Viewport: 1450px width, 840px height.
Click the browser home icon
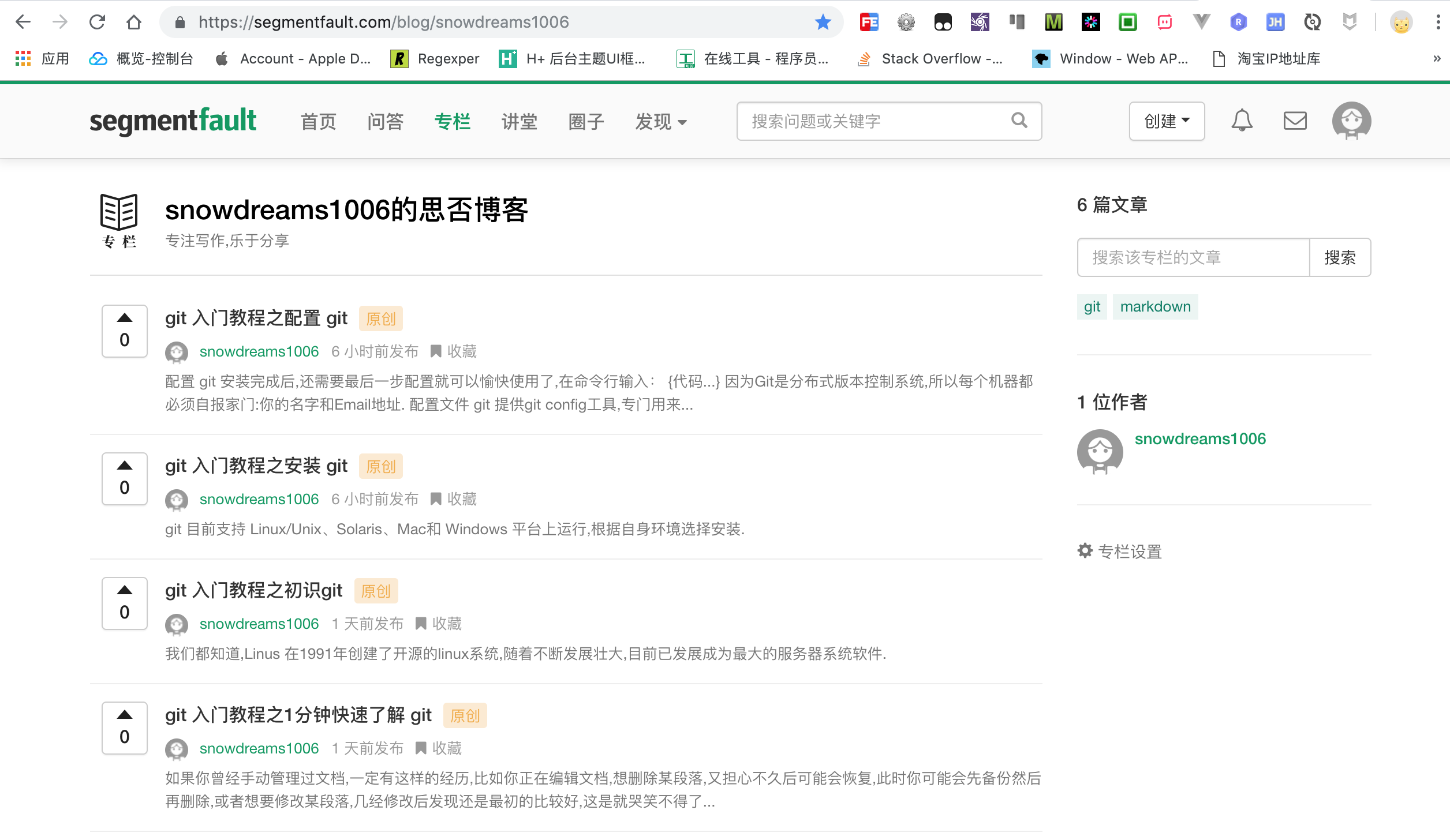(133, 22)
